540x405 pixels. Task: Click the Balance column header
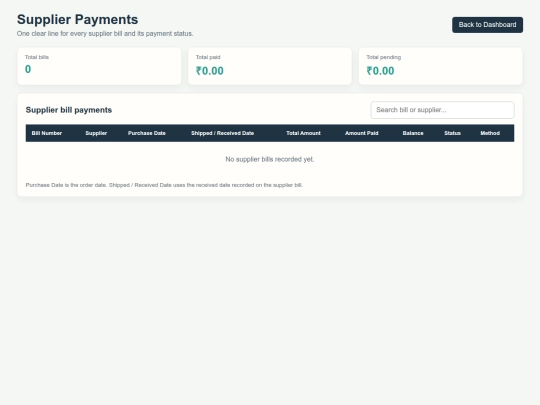coord(413,133)
